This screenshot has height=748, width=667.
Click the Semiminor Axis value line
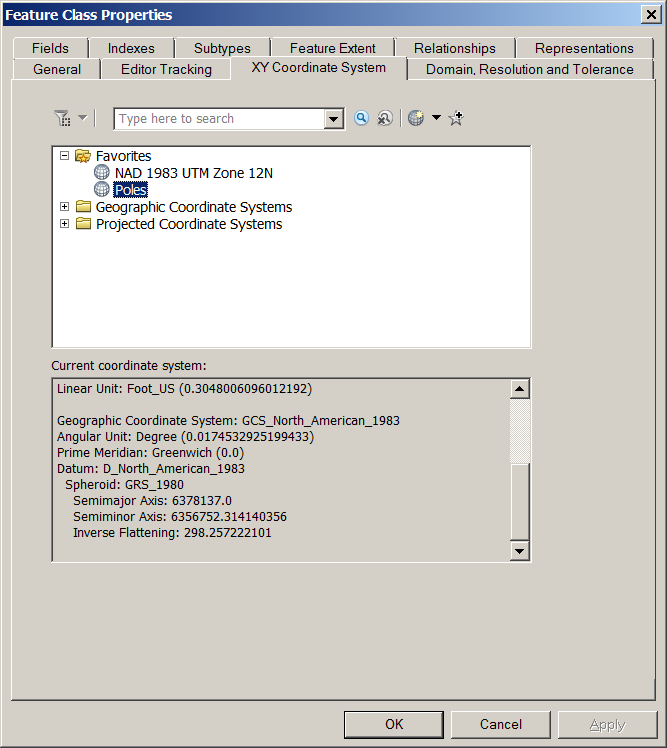coord(180,517)
